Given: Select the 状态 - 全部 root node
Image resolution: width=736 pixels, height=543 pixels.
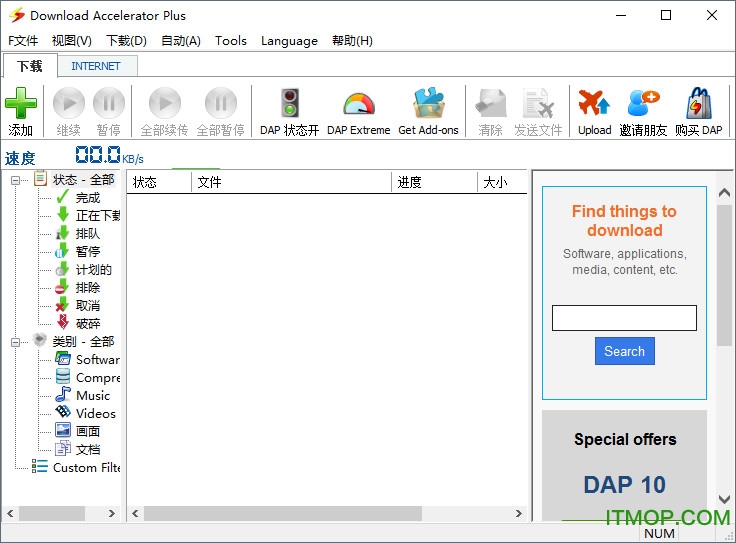Looking at the screenshot, I should pyautogui.click(x=83, y=180).
